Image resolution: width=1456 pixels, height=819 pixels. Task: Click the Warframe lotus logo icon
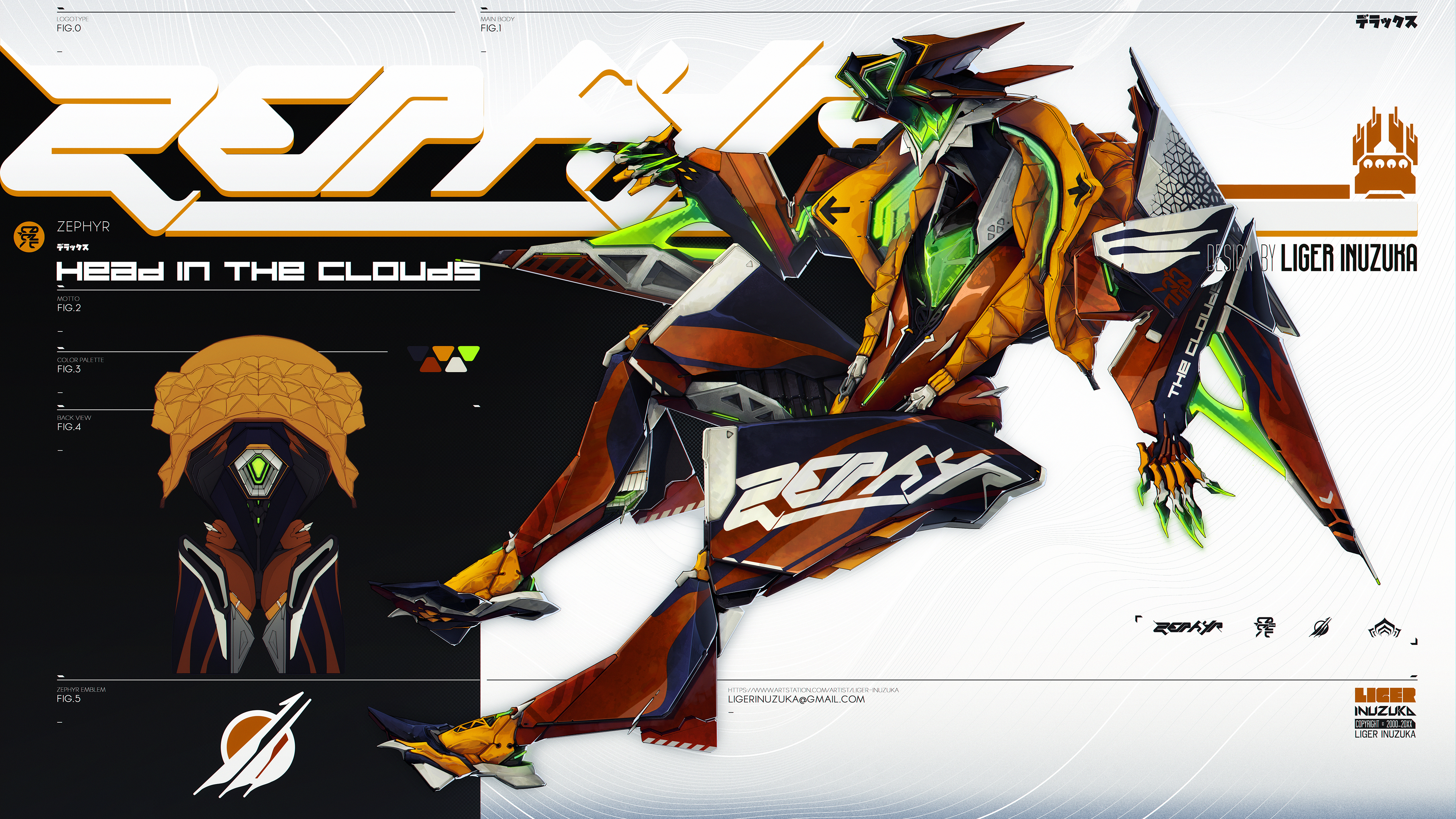1384,628
